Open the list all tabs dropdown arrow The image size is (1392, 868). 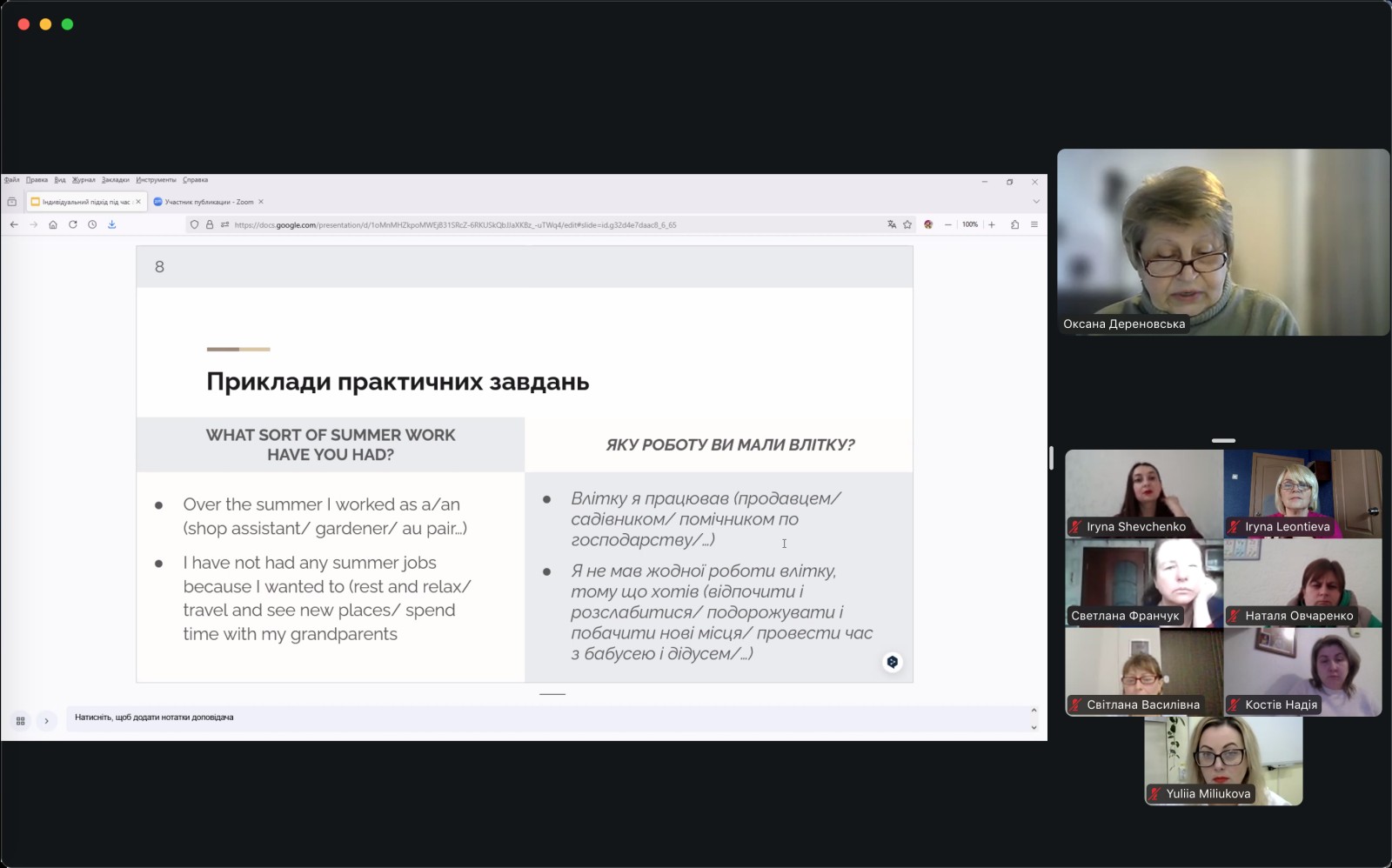click(1035, 202)
